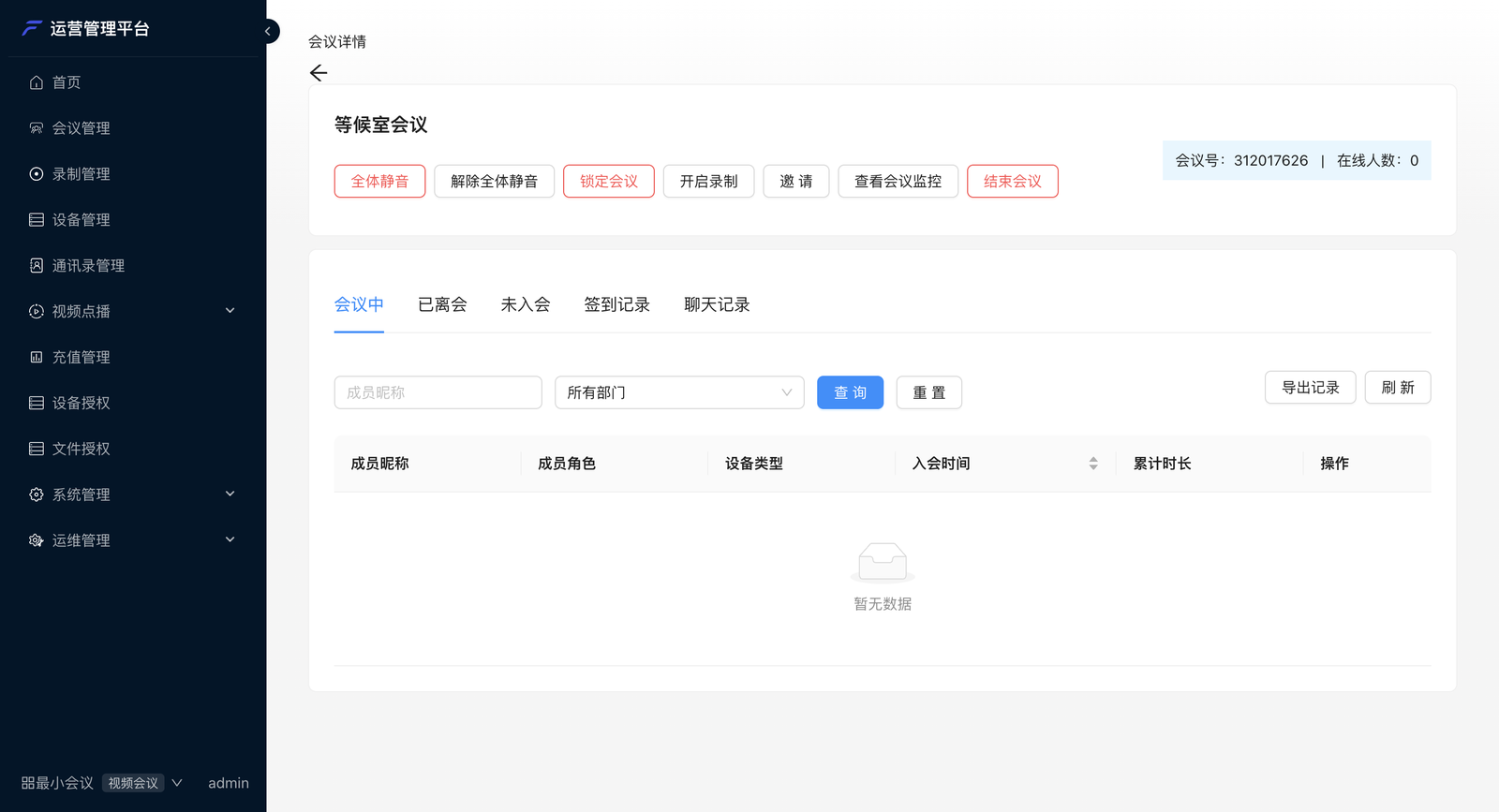Expand the 视频点播 submenu chevron
This screenshot has height=812, width=1499.
point(230,311)
